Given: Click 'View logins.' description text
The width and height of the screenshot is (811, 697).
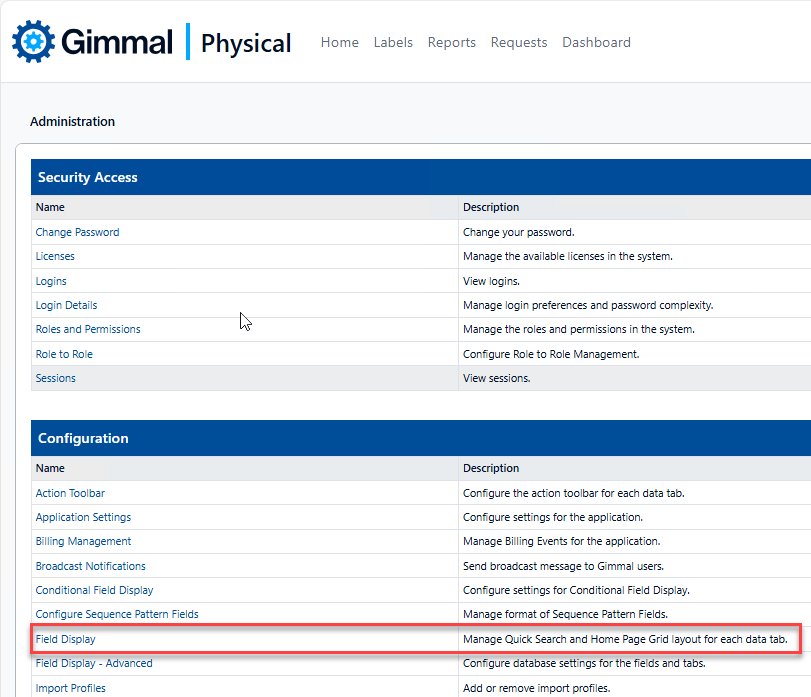Looking at the screenshot, I should (491, 281).
